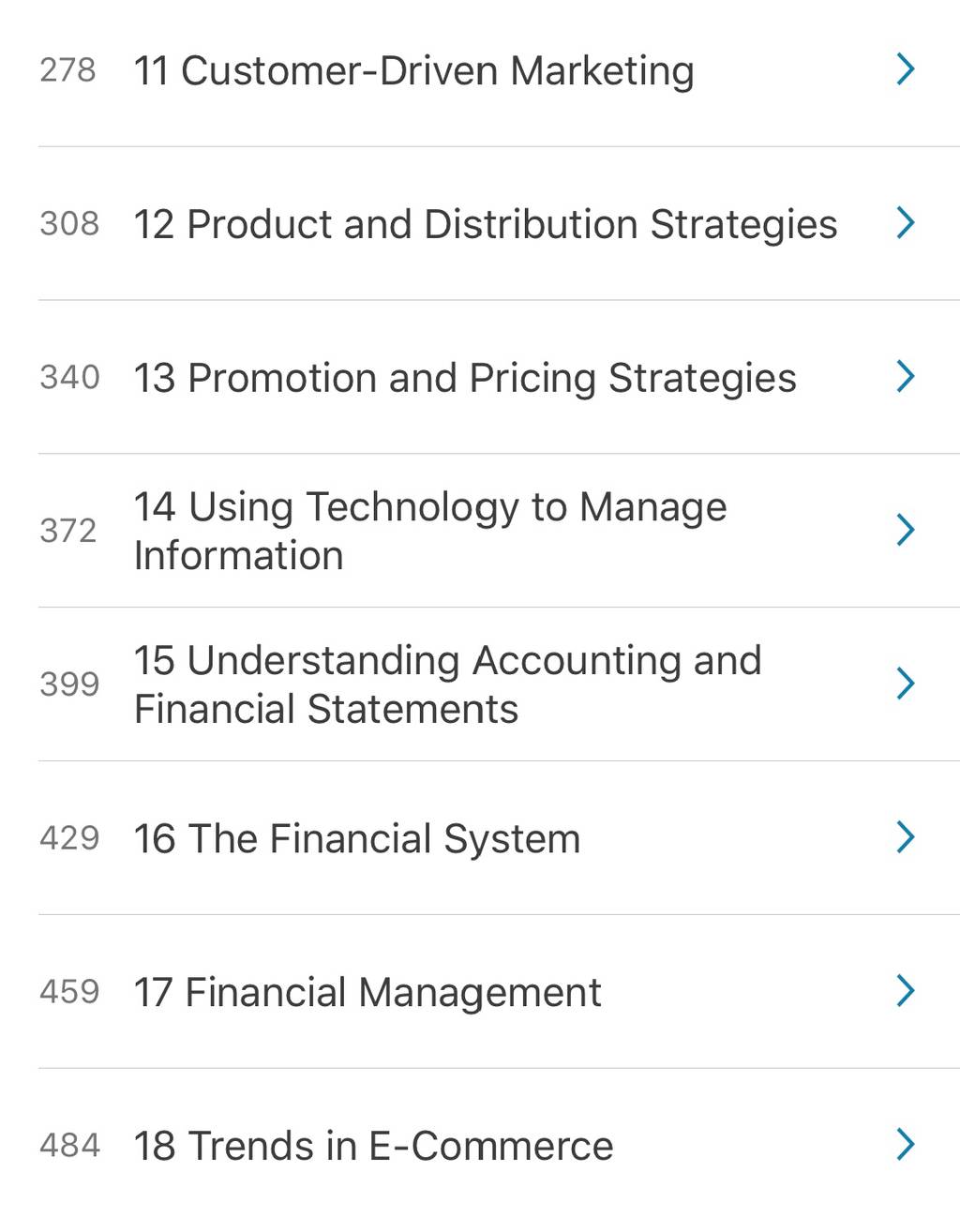The width and height of the screenshot is (960, 1232).
Task: Jump to page 429
Action: 69,838
